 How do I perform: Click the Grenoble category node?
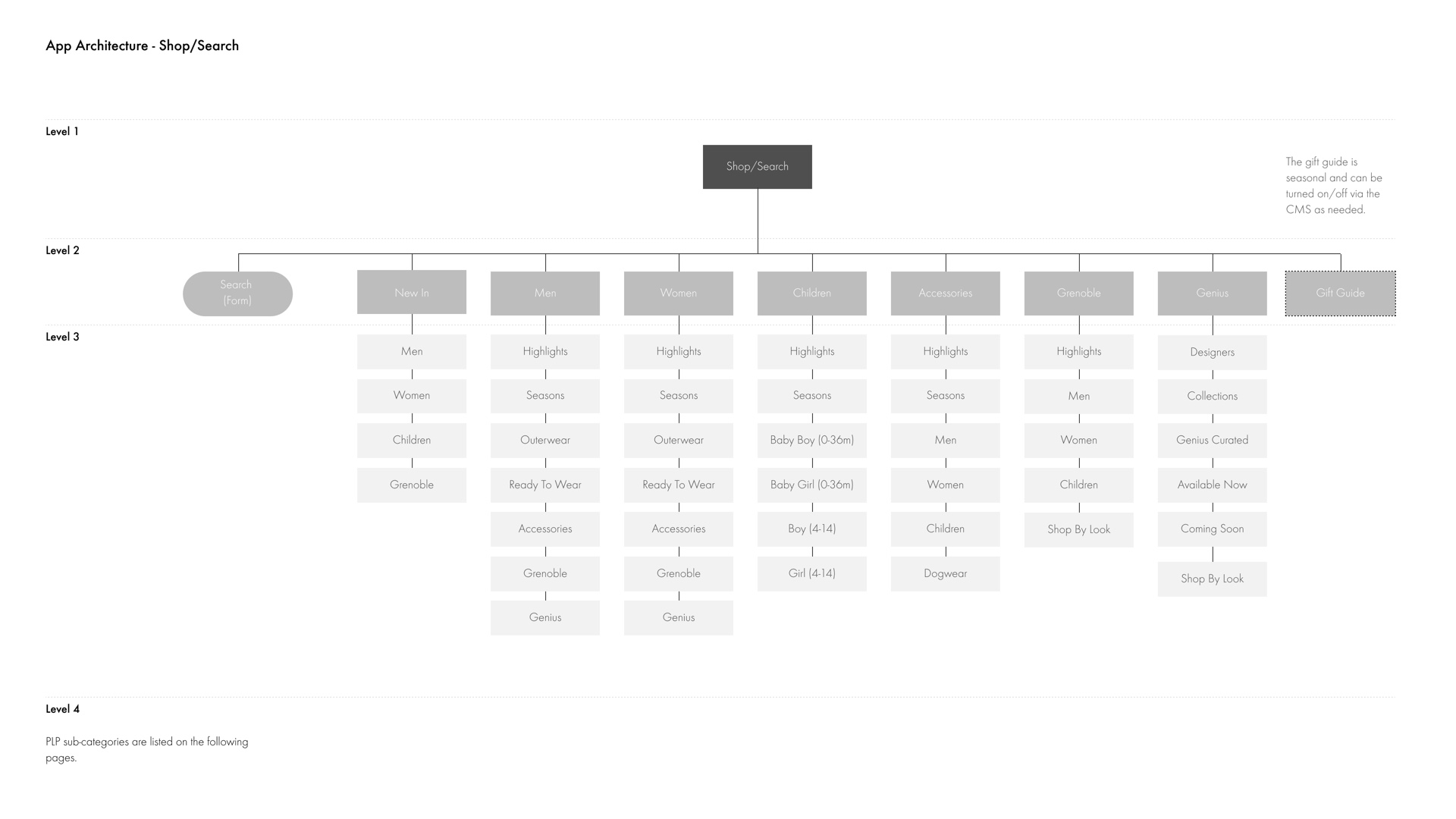(x=1078, y=293)
